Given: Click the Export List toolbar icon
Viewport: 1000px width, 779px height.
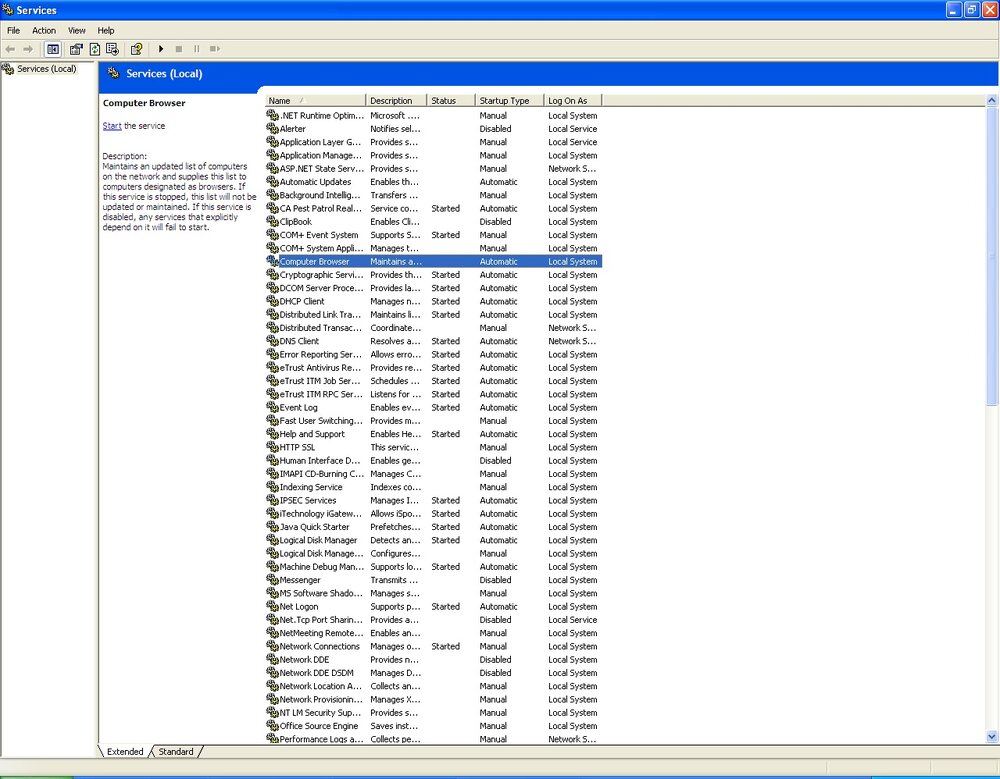Looking at the screenshot, I should pos(112,49).
